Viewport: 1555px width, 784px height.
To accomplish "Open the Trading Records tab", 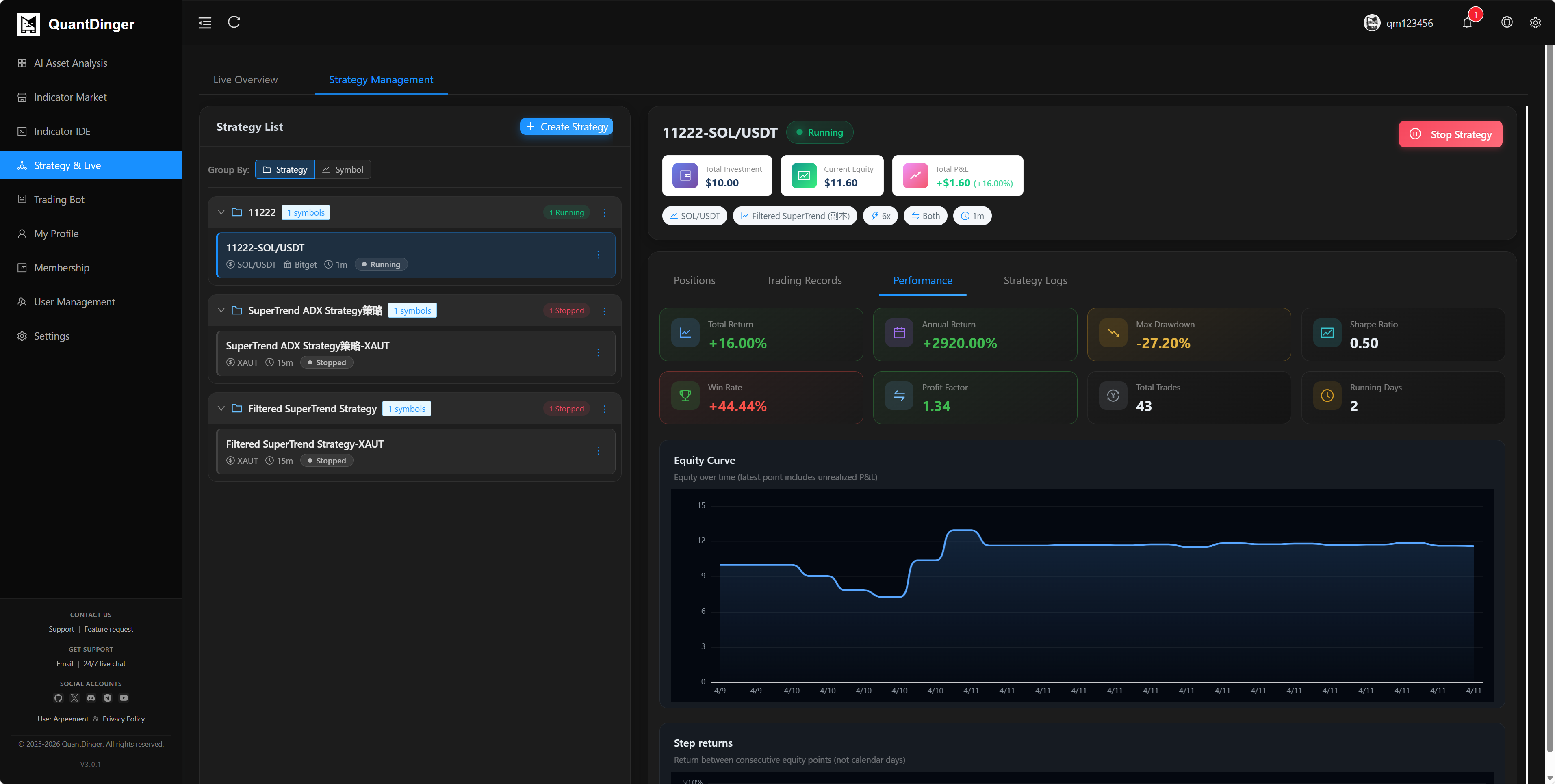I will [803, 280].
